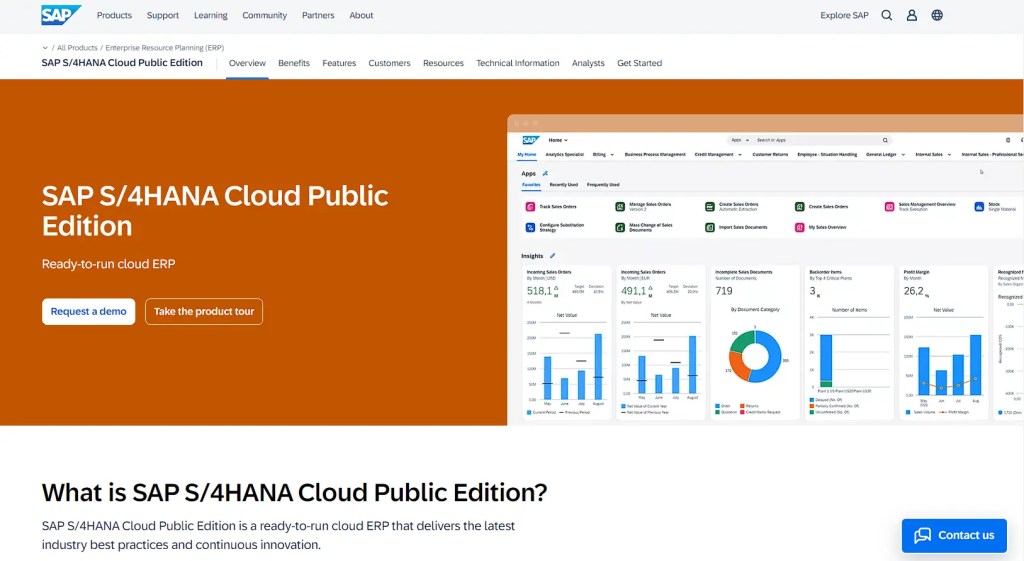1024x561 pixels.
Task: Go to the Resources tab
Action: tap(443, 63)
